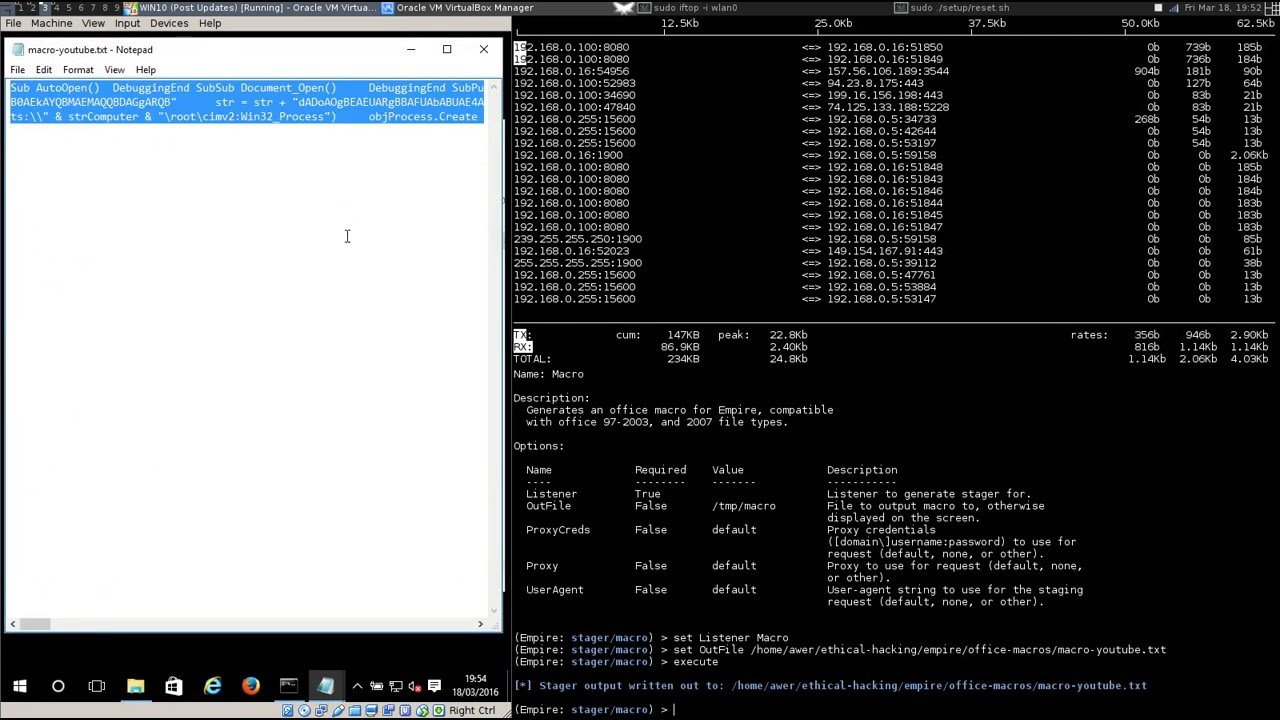Image resolution: width=1280 pixels, height=720 pixels.
Task: Open Notepad's Help menu
Action: click(x=146, y=70)
